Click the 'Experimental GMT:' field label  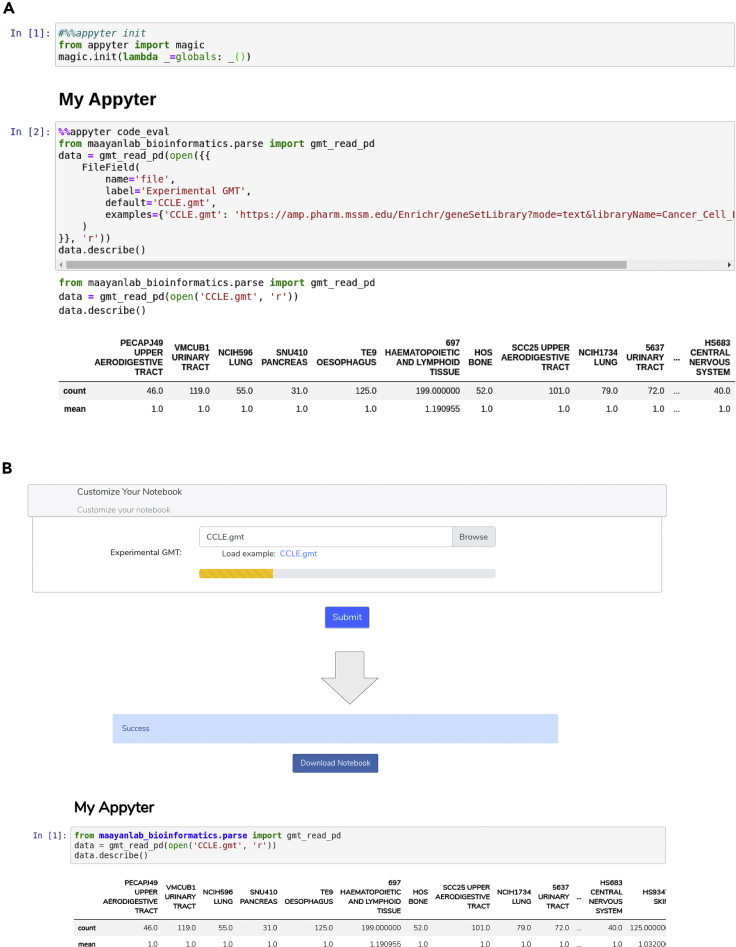[146, 551]
